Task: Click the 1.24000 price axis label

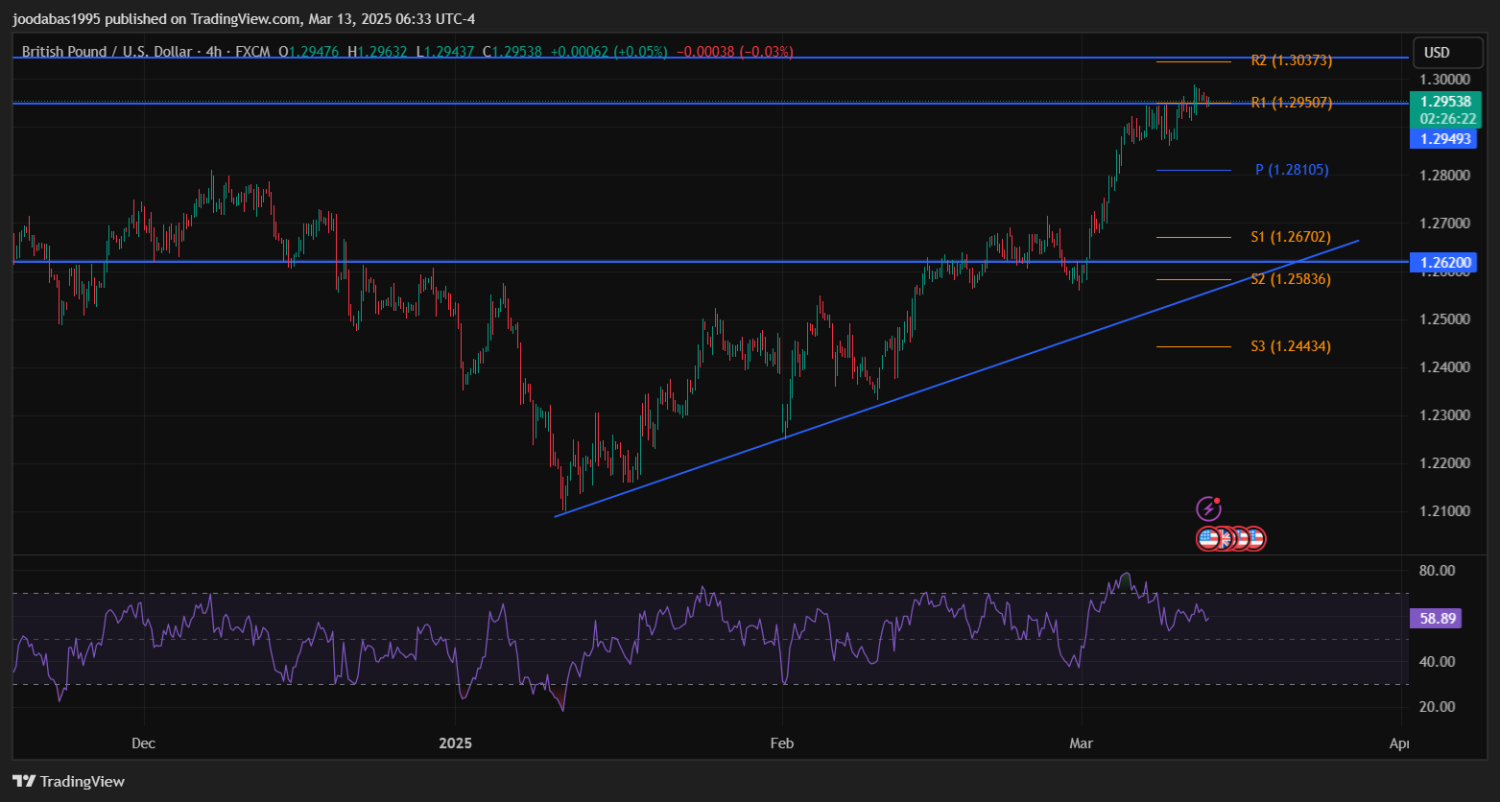Action: point(1444,367)
